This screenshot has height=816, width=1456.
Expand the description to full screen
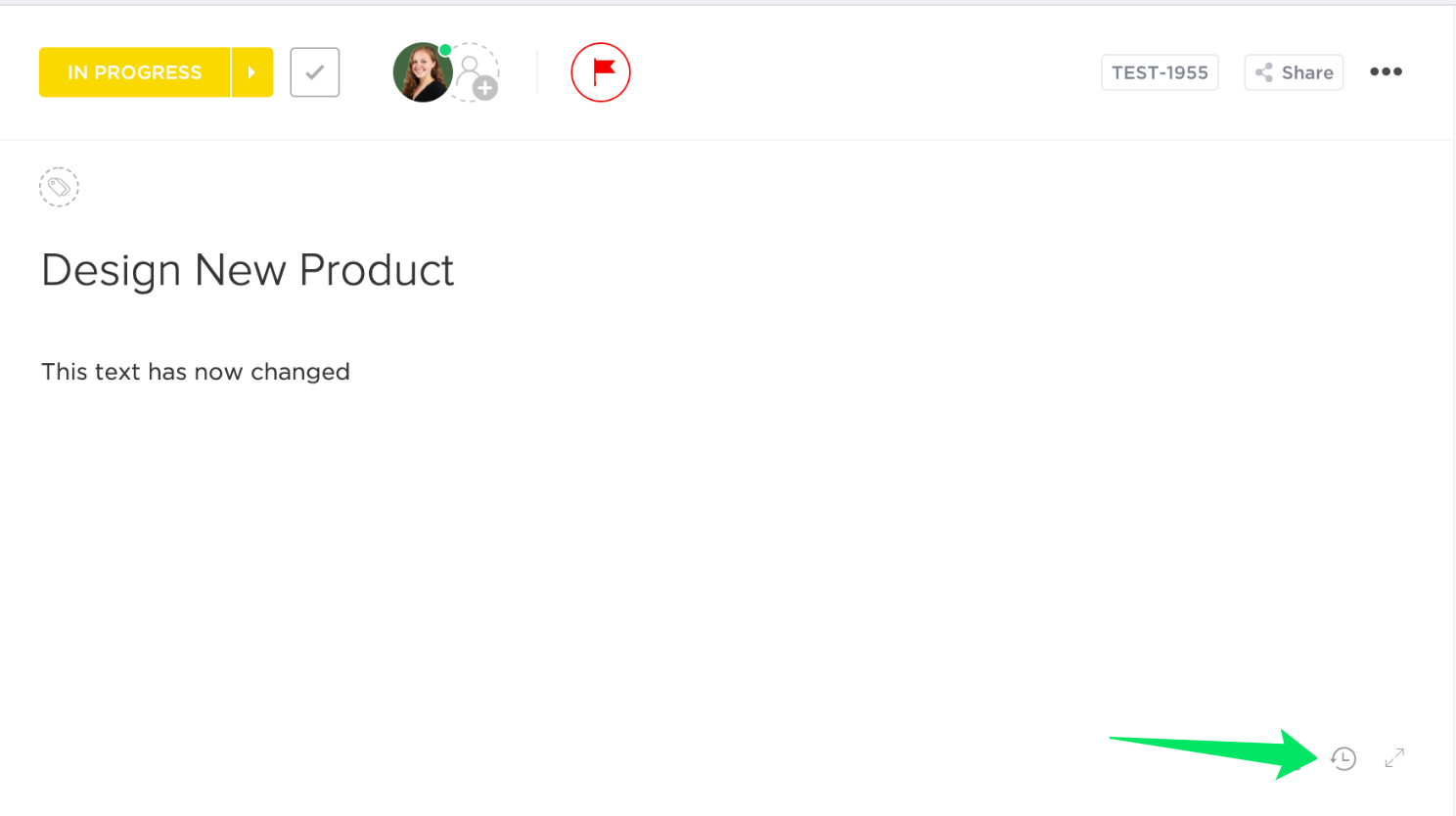click(x=1394, y=757)
